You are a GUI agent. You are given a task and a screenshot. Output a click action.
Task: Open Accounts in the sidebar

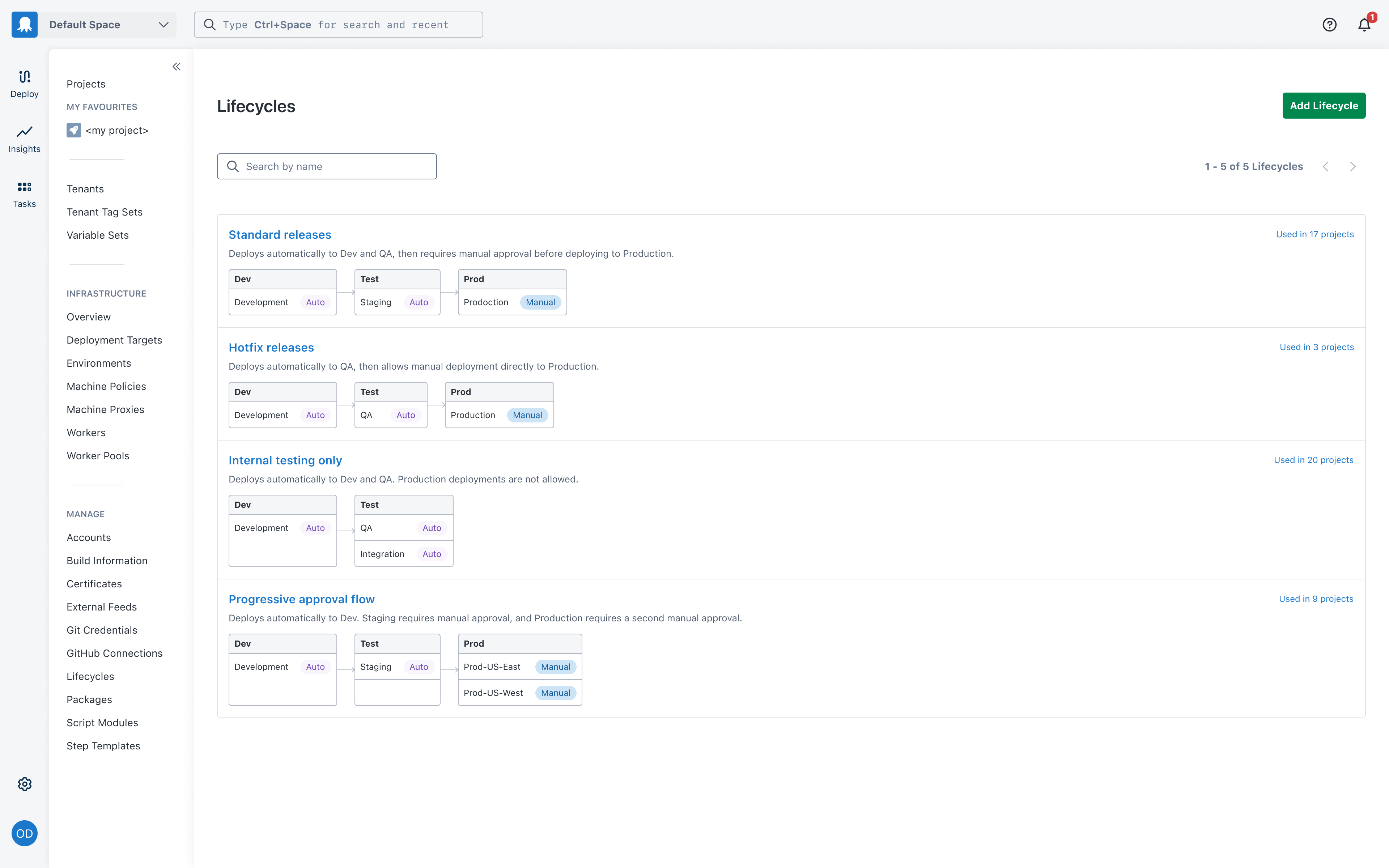(89, 537)
